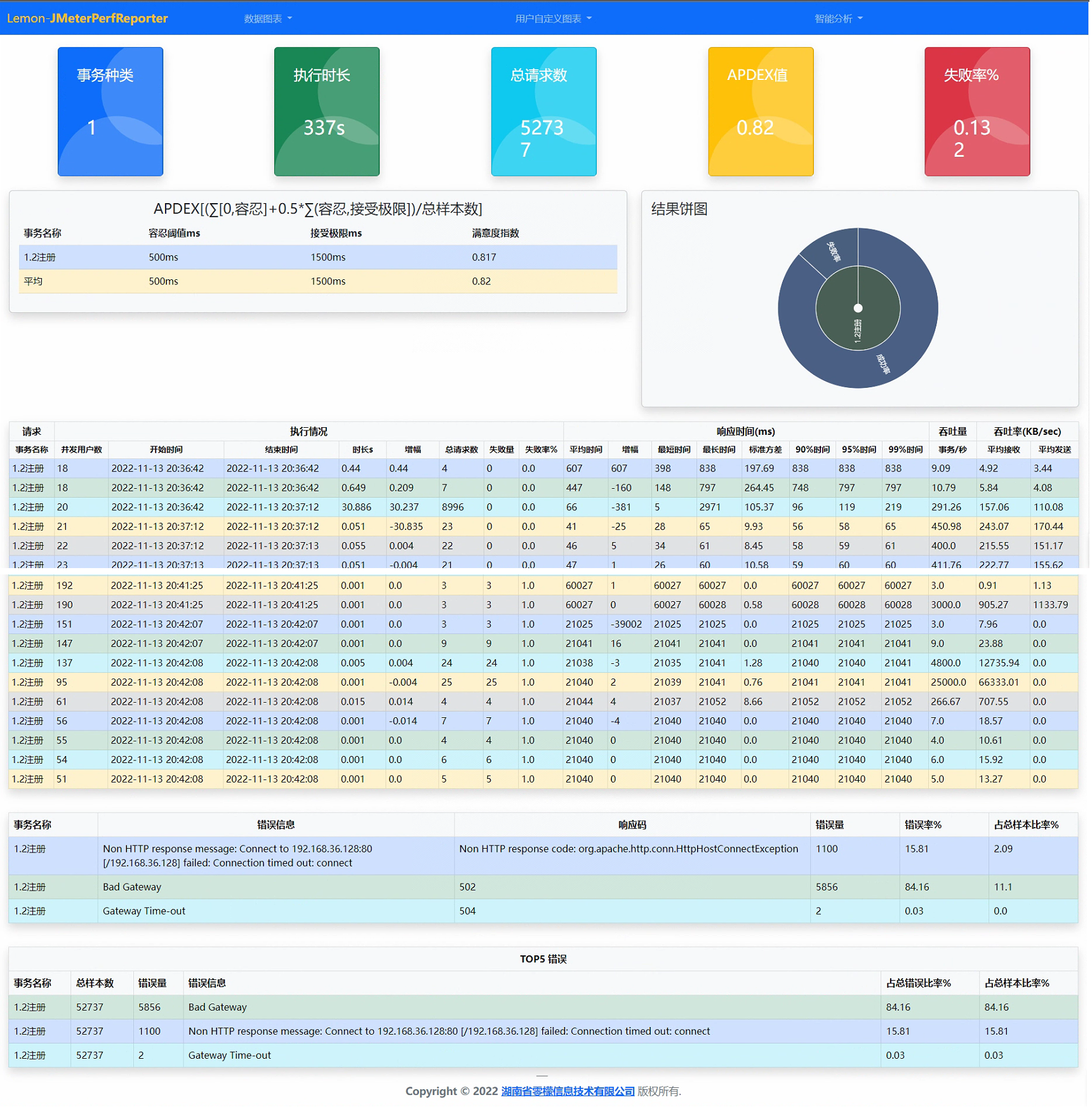Click the 容忍阈值ms column header
The image size is (1092, 1107).
point(174,233)
